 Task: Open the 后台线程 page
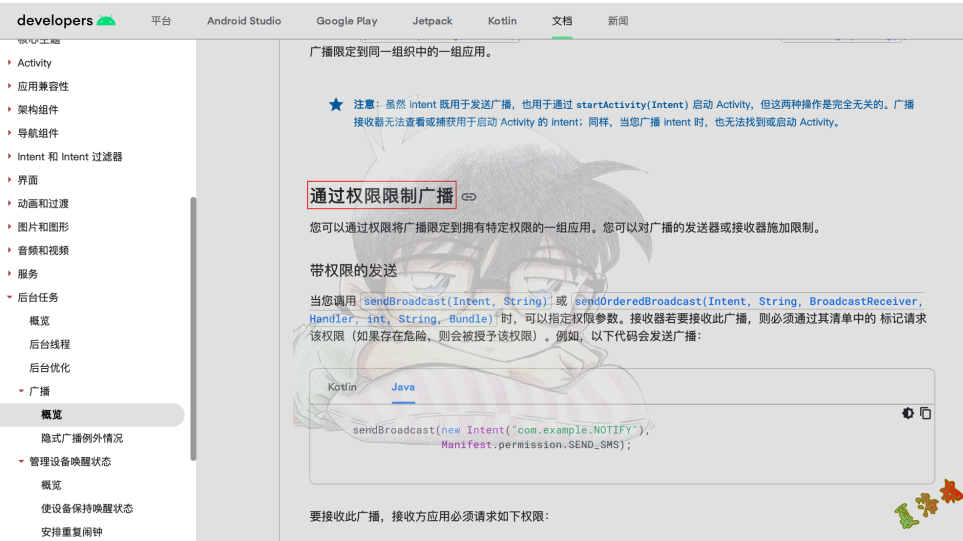50,344
